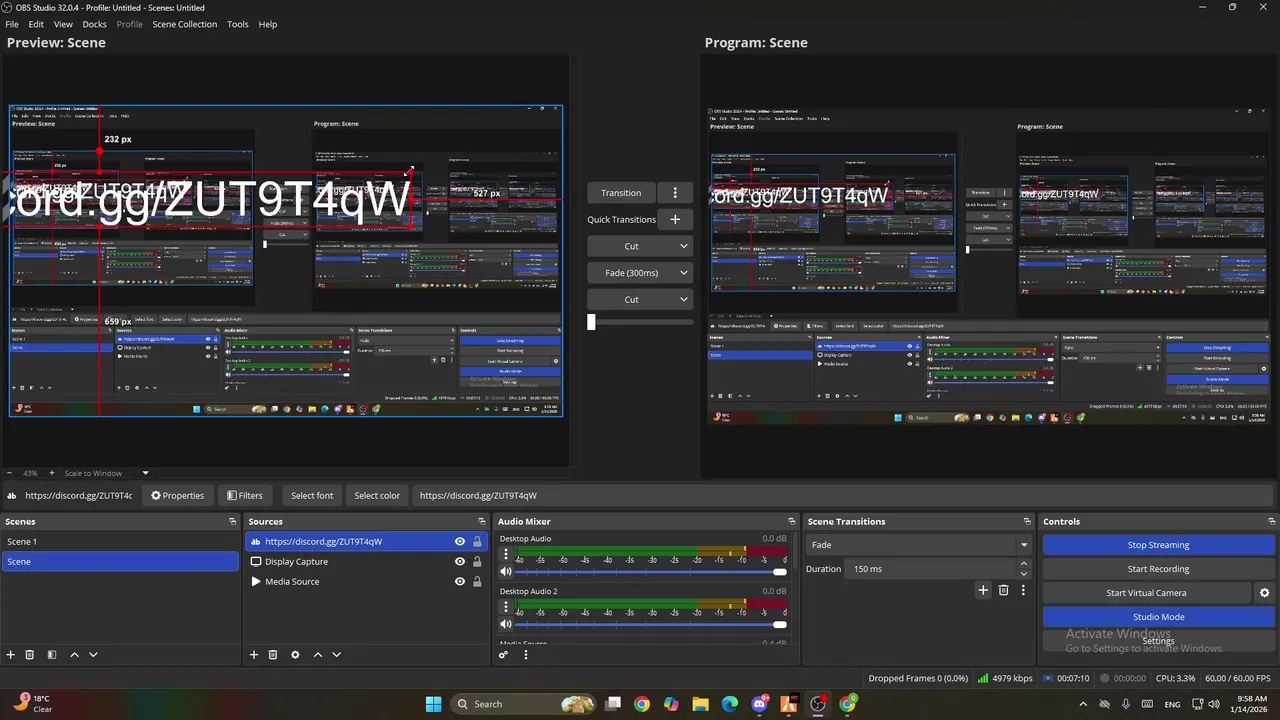Screen dimensions: 1280x720
Task: Open the Docks menu
Action: point(94,24)
